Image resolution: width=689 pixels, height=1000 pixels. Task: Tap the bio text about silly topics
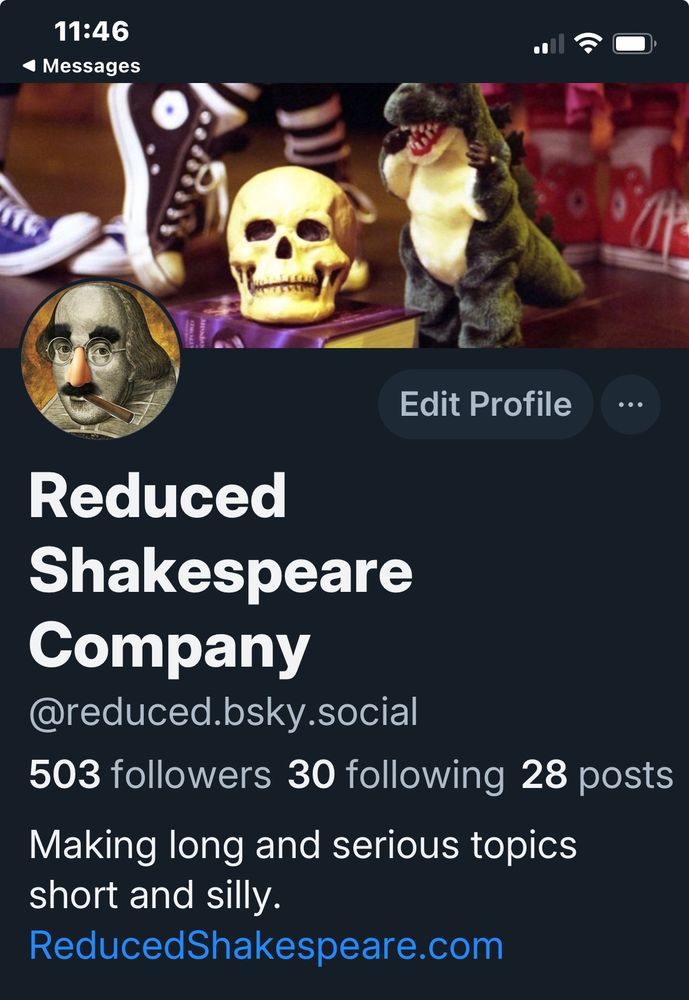click(x=303, y=870)
